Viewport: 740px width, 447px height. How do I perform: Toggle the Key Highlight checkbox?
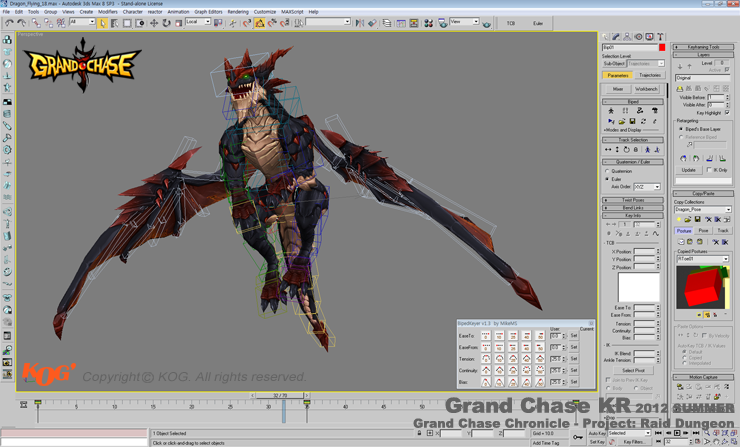[x=727, y=113]
